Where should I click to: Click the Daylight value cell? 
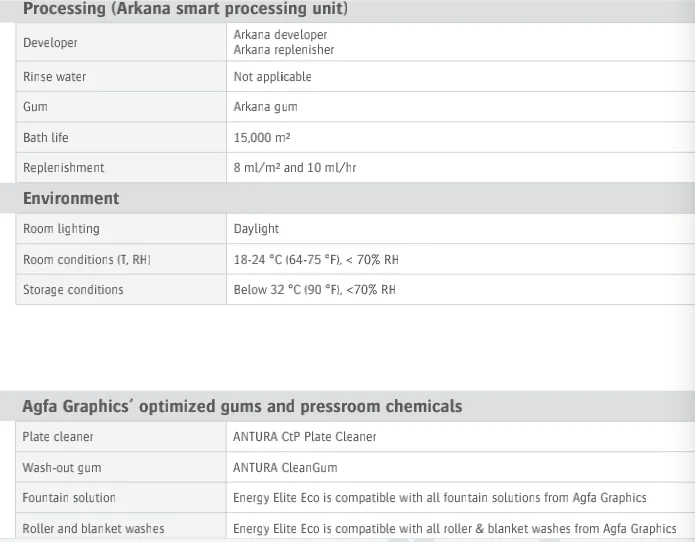256,229
